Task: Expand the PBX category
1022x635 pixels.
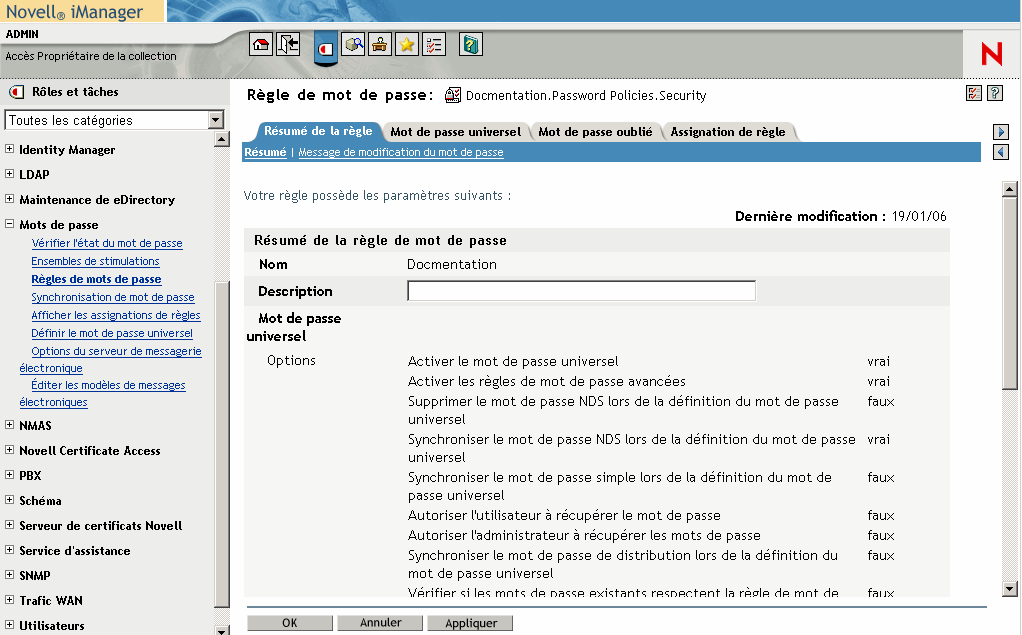Action: tap(9, 475)
